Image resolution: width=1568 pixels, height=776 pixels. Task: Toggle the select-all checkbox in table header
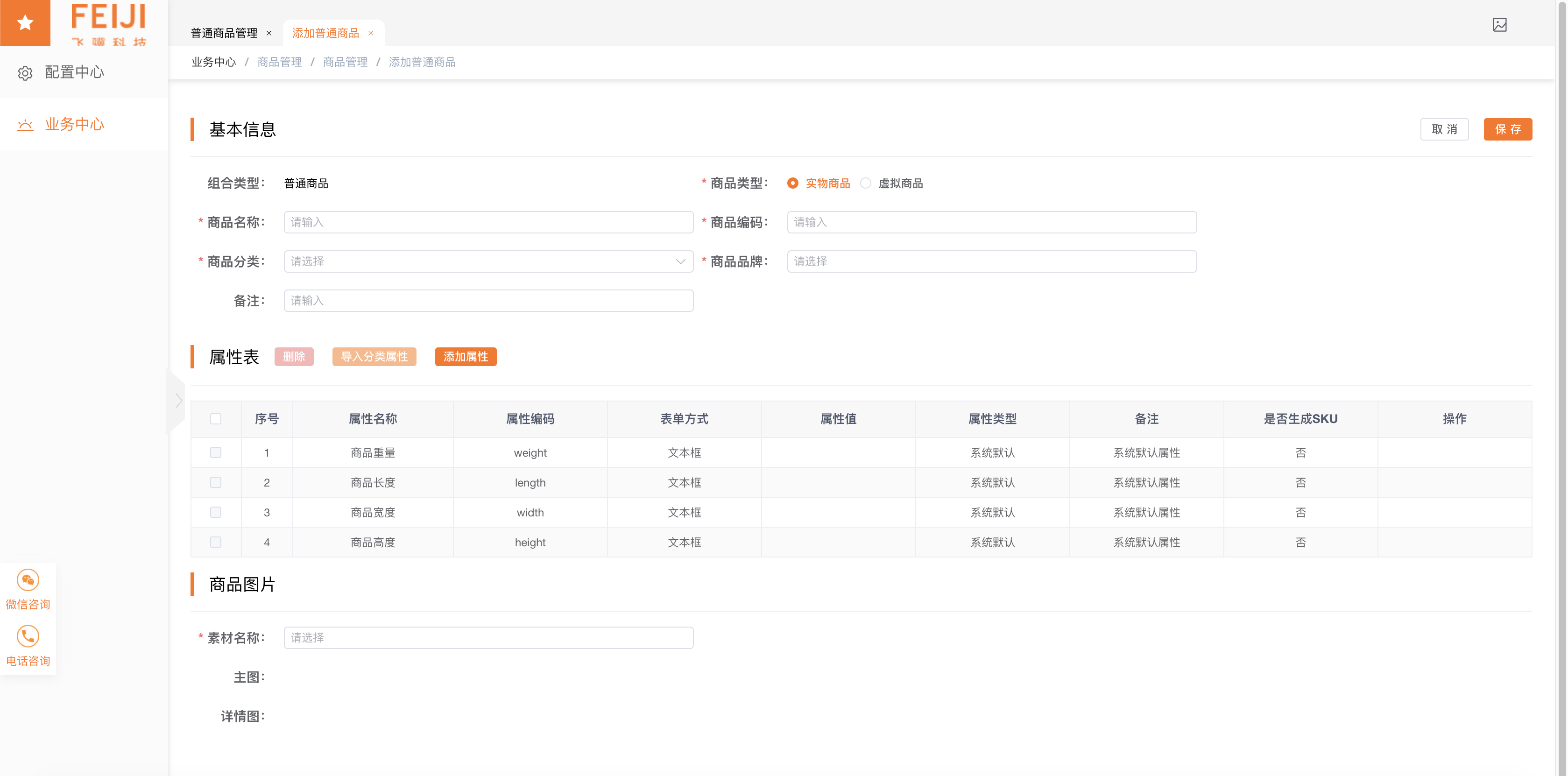pyautogui.click(x=215, y=419)
